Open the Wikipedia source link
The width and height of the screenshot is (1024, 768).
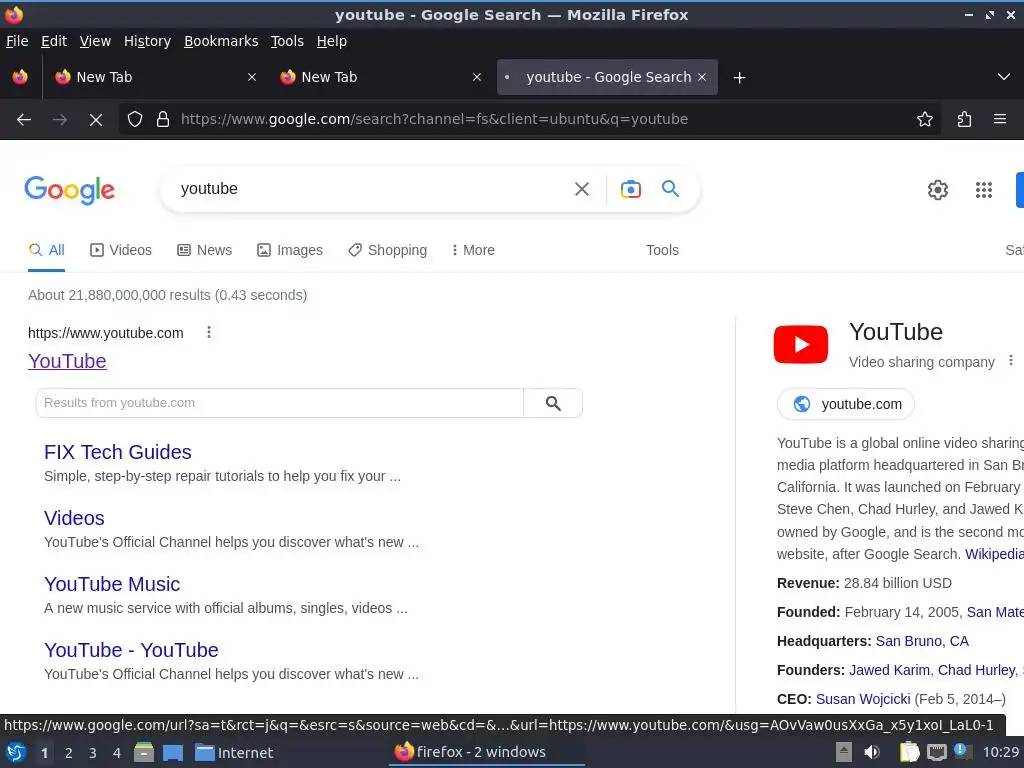(x=995, y=554)
